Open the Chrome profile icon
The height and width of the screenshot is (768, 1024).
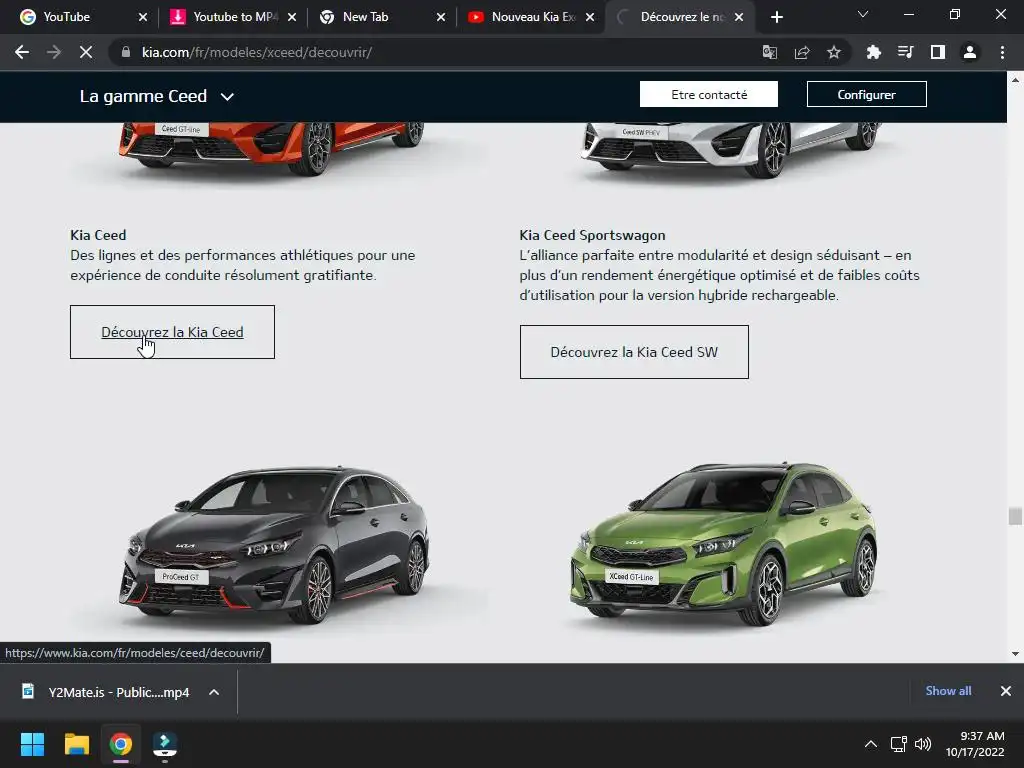coord(970,52)
